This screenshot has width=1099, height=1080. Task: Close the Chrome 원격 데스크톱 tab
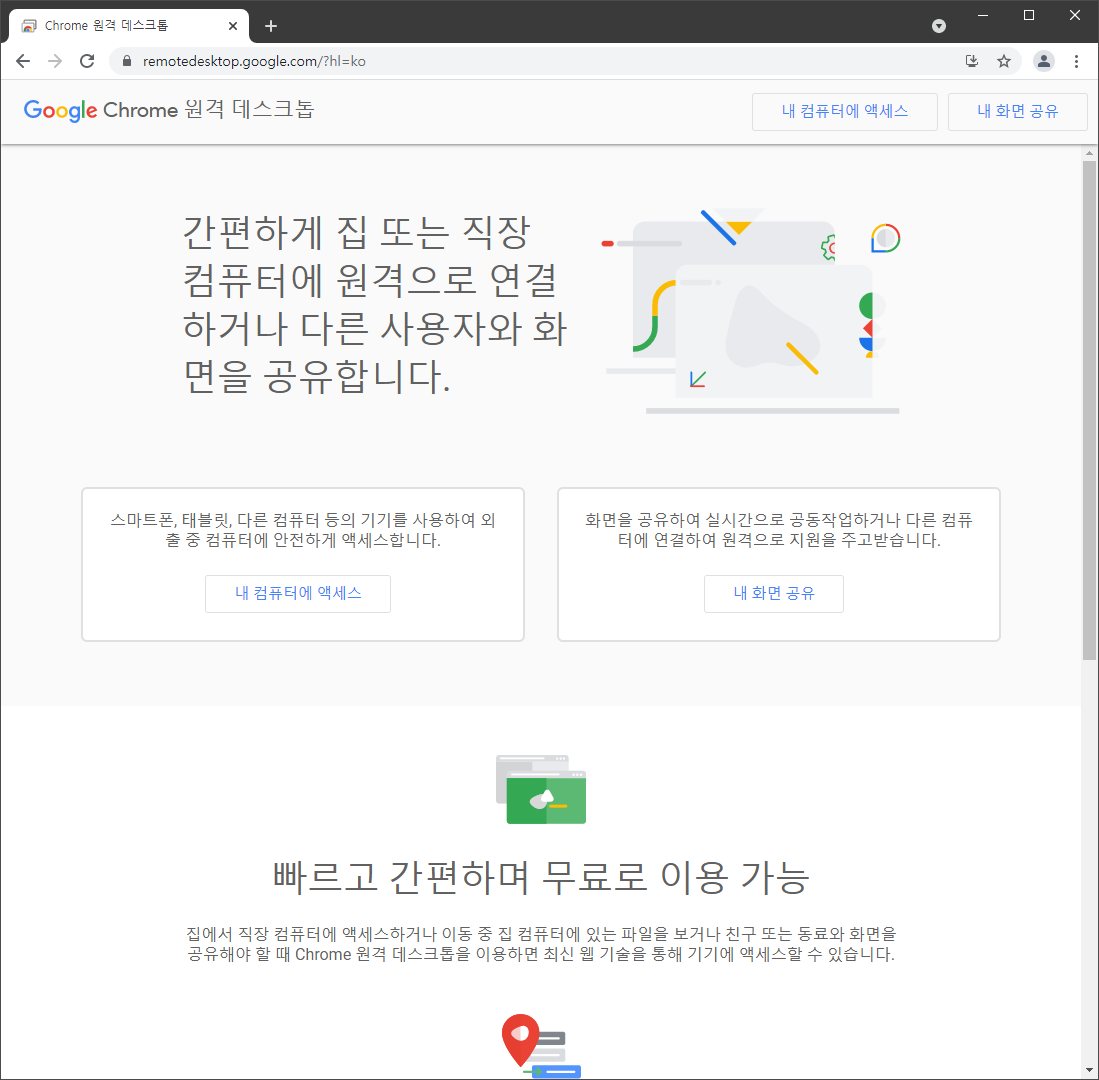(x=233, y=26)
